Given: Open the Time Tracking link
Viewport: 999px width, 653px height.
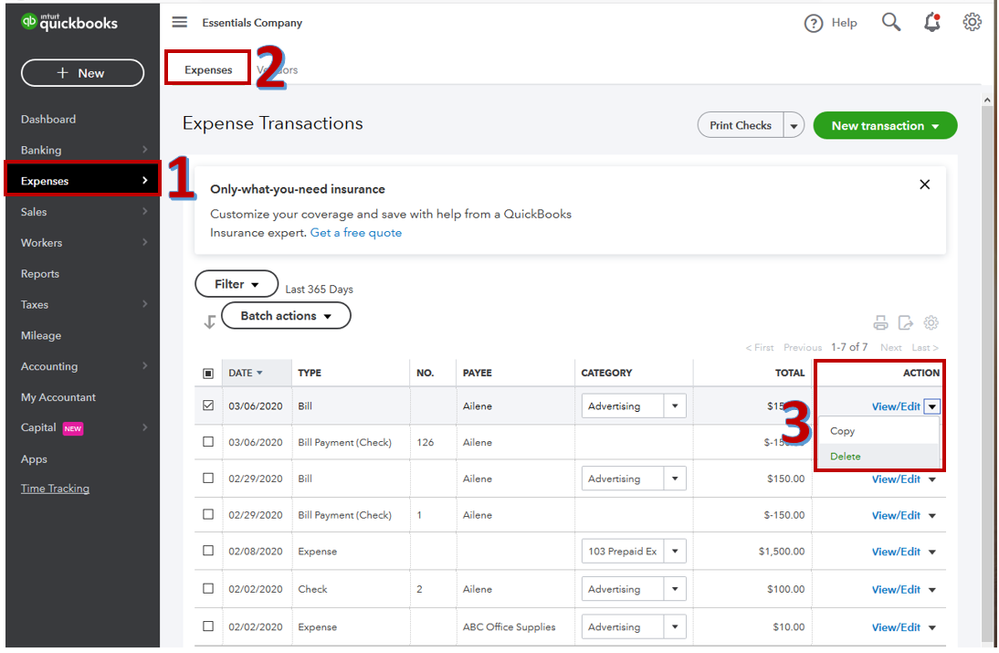Looking at the screenshot, I should pyautogui.click(x=55, y=489).
